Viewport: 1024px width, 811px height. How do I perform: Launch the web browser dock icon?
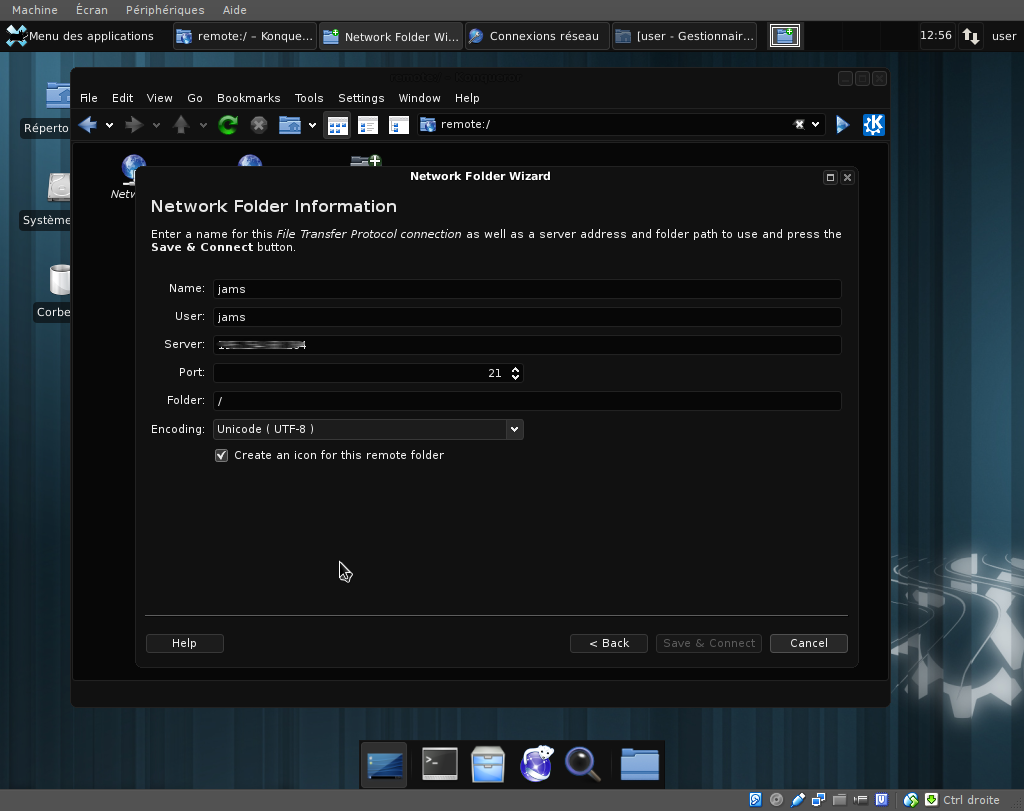[537, 764]
